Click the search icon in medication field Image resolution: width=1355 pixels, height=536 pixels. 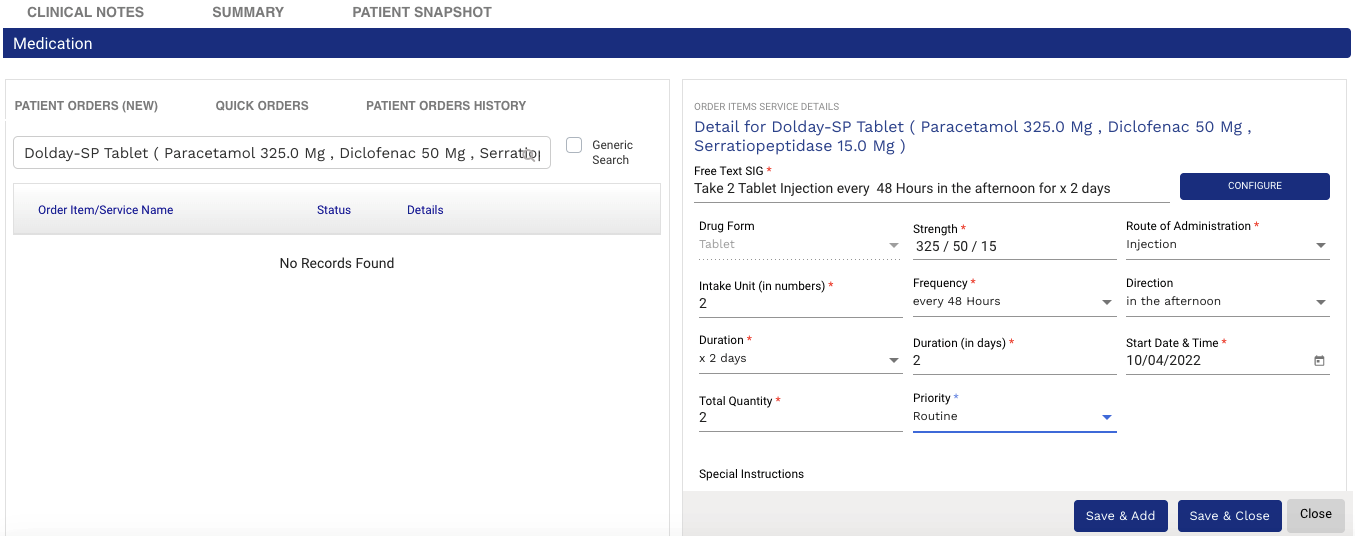click(529, 154)
